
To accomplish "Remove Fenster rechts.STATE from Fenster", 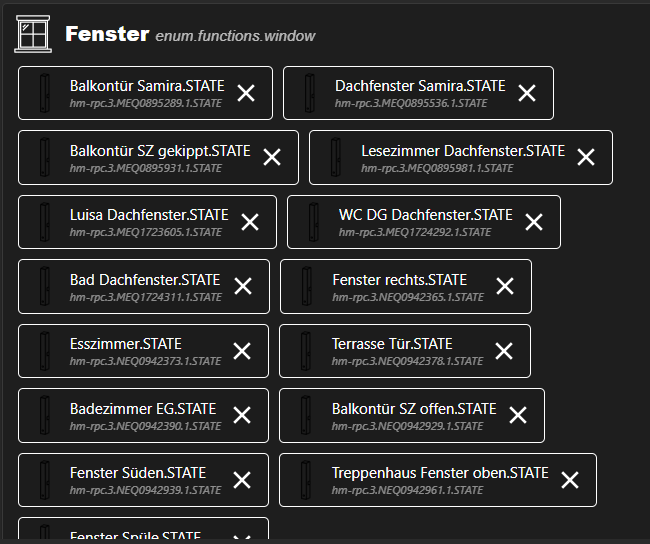I will pyautogui.click(x=505, y=286).
